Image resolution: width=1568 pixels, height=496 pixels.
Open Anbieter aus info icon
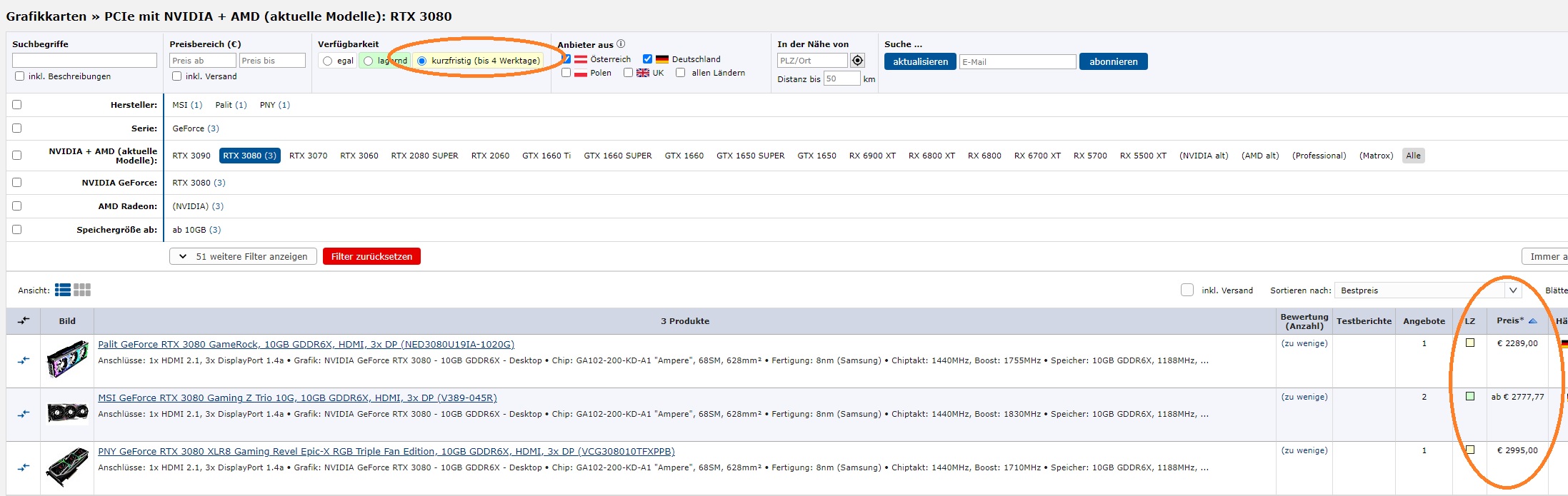click(x=621, y=44)
